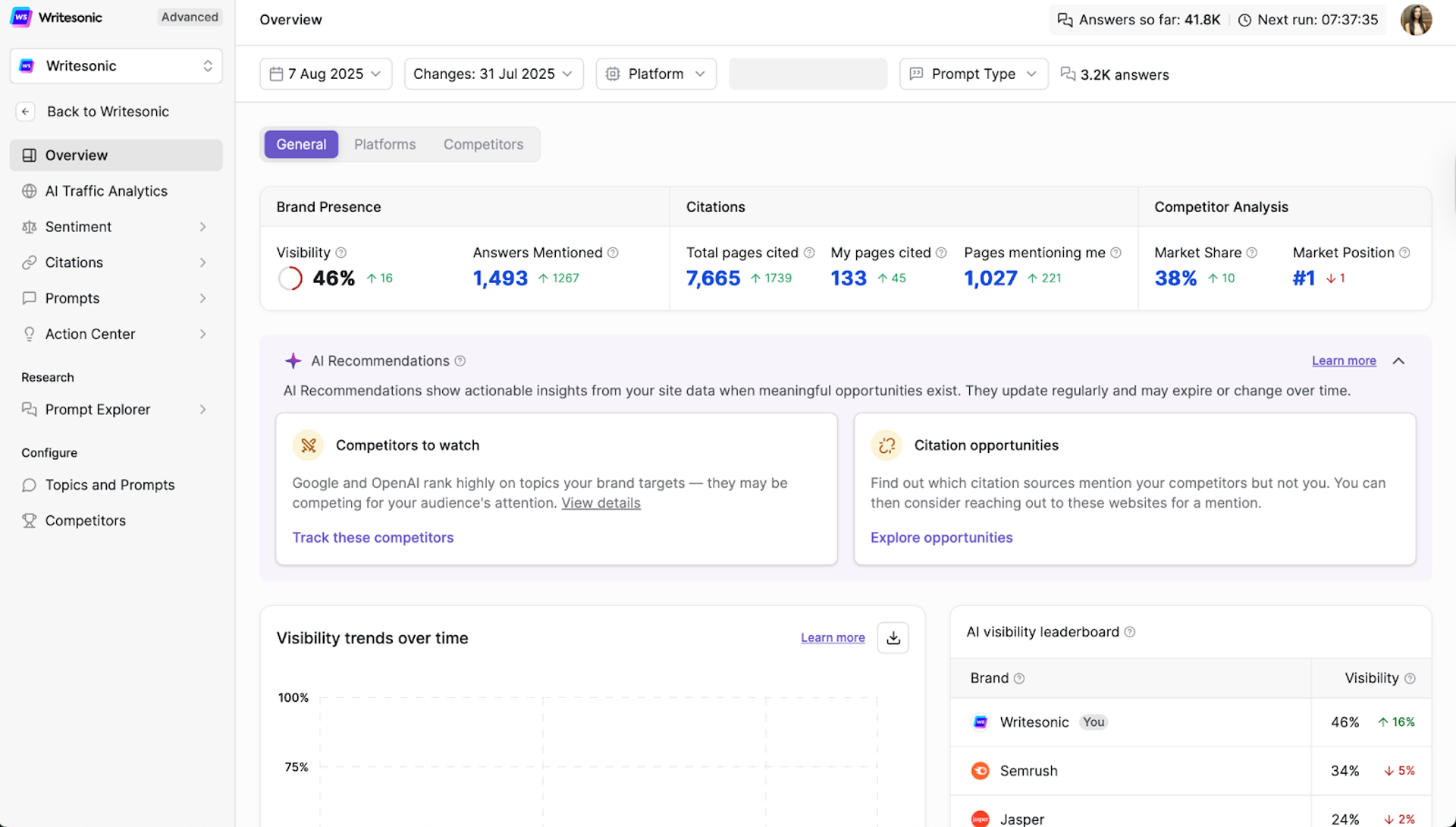This screenshot has width=1456, height=827.
Task: Open the Writesonic workspace switcher dropdown
Action: [x=116, y=66]
